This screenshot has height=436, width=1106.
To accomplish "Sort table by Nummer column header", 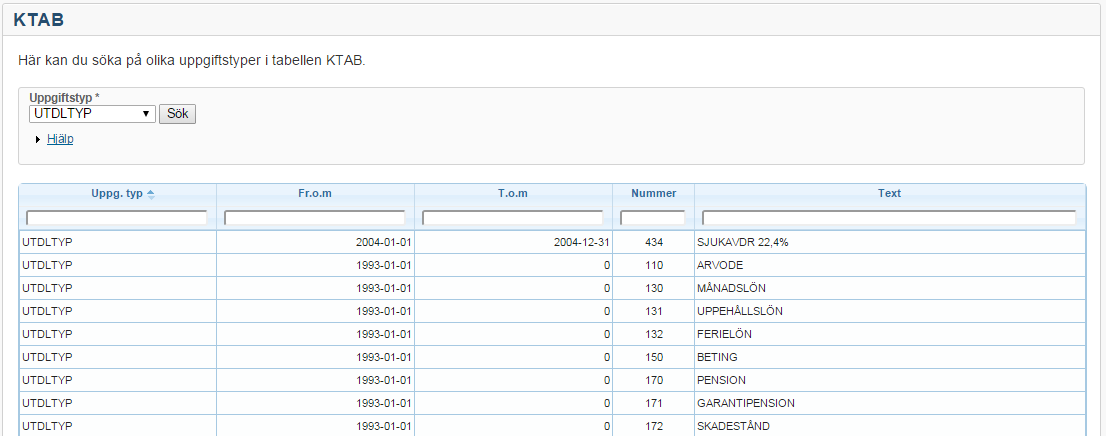I will pyautogui.click(x=653, y=194).
